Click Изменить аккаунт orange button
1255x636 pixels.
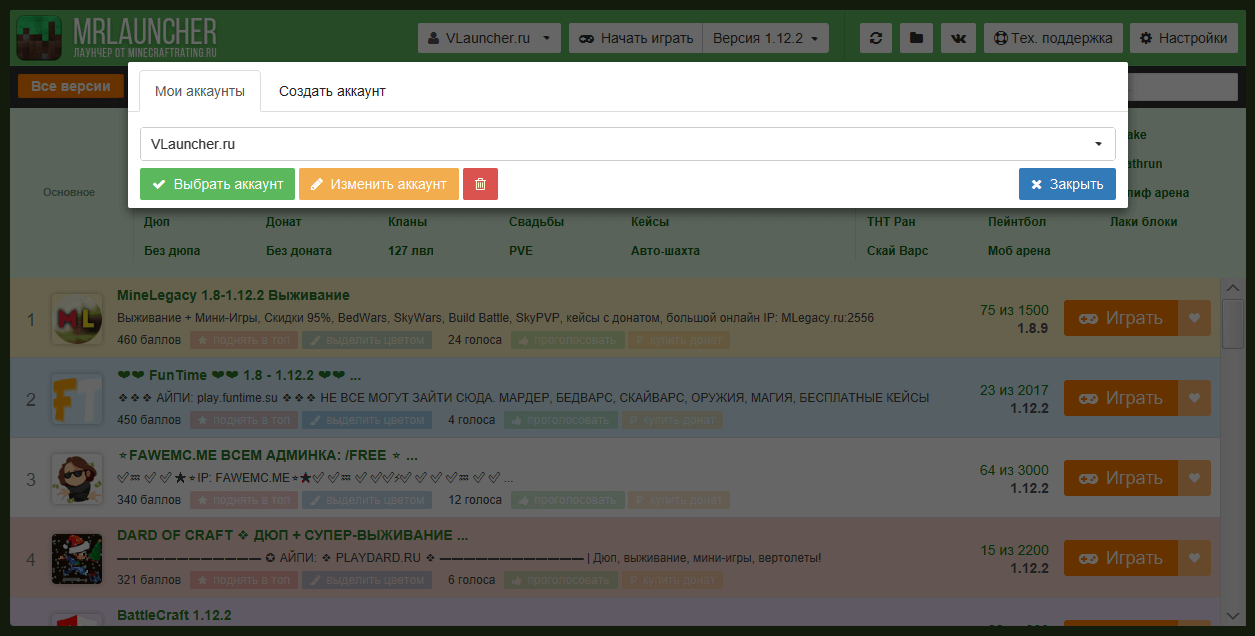379,184
